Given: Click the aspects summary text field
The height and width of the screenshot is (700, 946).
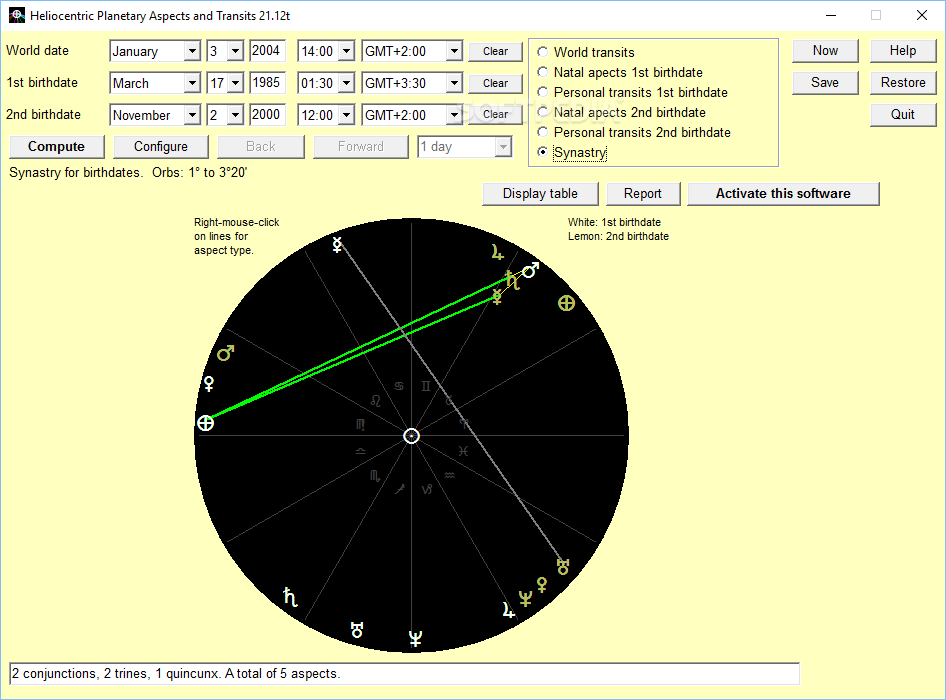Looking at the screenshot, I should coord(404,673).
